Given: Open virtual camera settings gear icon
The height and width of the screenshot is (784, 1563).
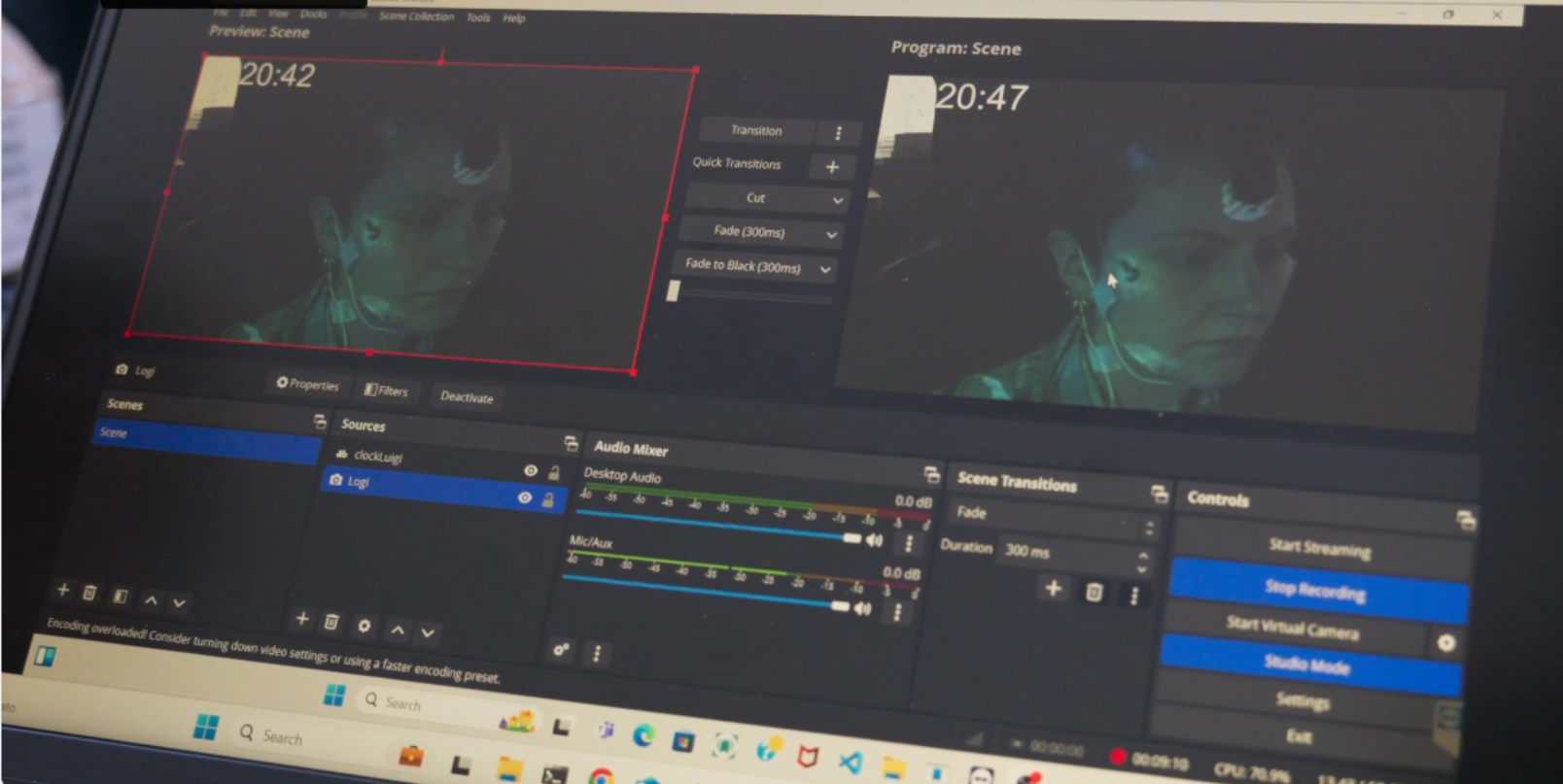Looking at the screenshot, I should (x=1445, y=643).
